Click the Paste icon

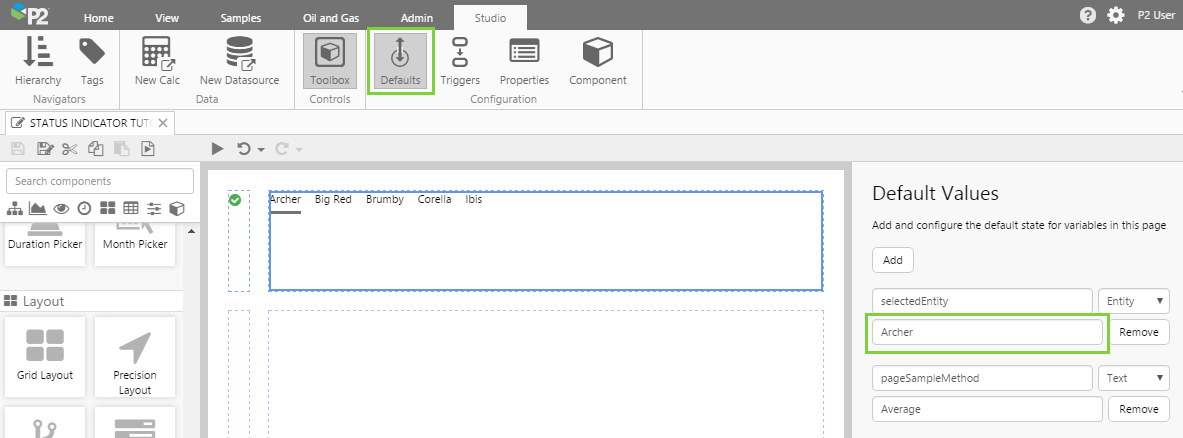click(121, 149)
